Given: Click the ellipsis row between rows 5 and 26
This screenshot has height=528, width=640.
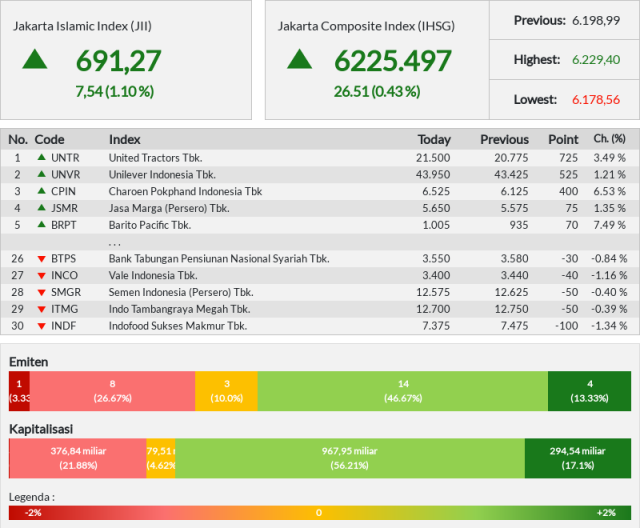Looking at the screenshot, I should 320,242.
